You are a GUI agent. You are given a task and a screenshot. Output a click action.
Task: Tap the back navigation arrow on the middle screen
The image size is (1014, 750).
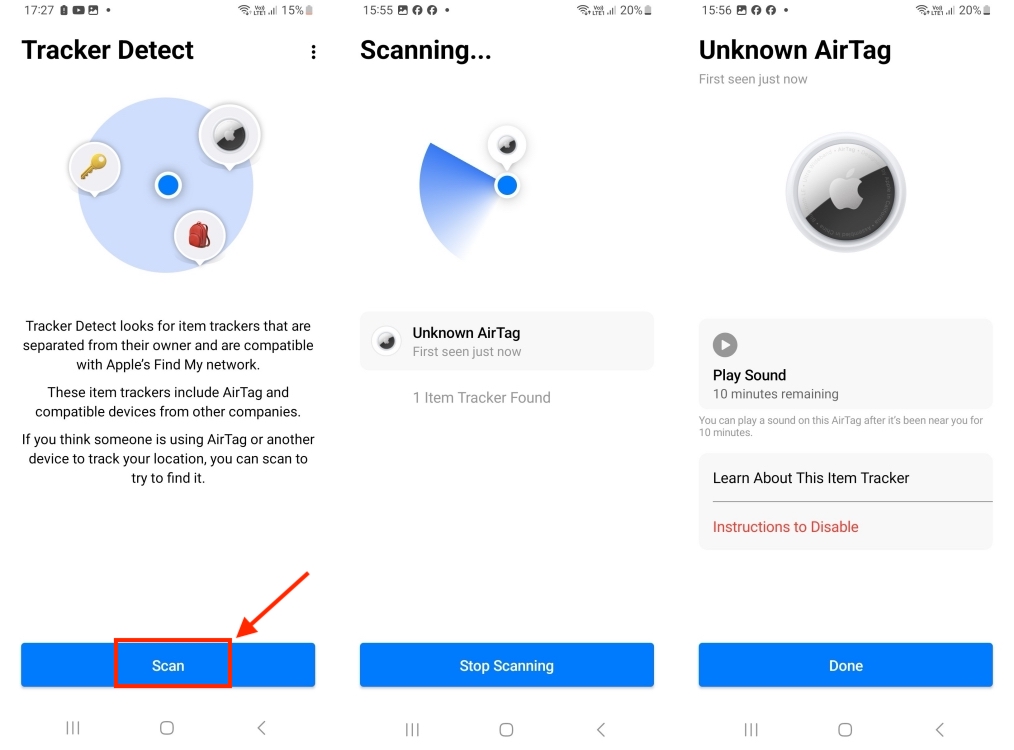click(x=600, y=729)
